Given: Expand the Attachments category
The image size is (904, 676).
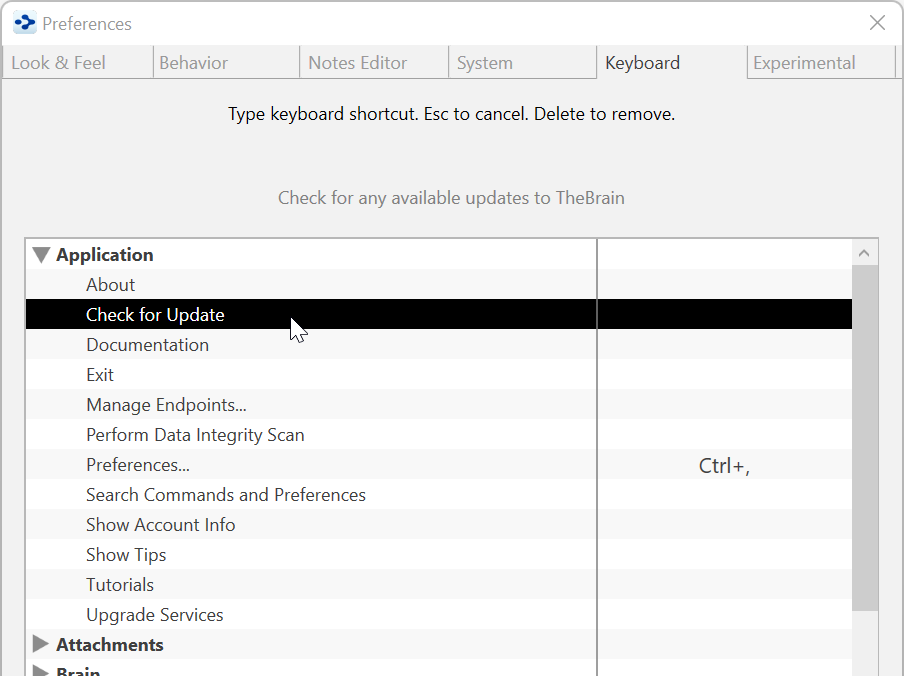Looking at the screenshot, I should point(41,645).
